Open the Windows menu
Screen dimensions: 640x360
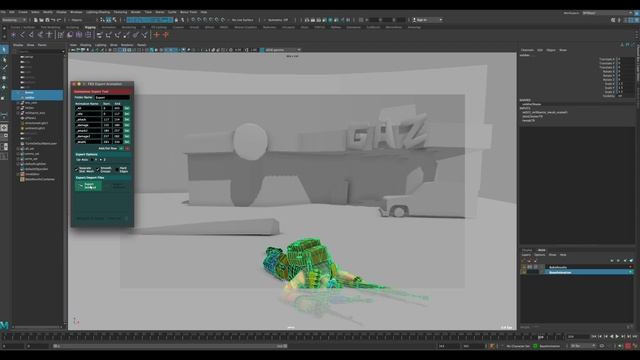coord(76,12)
